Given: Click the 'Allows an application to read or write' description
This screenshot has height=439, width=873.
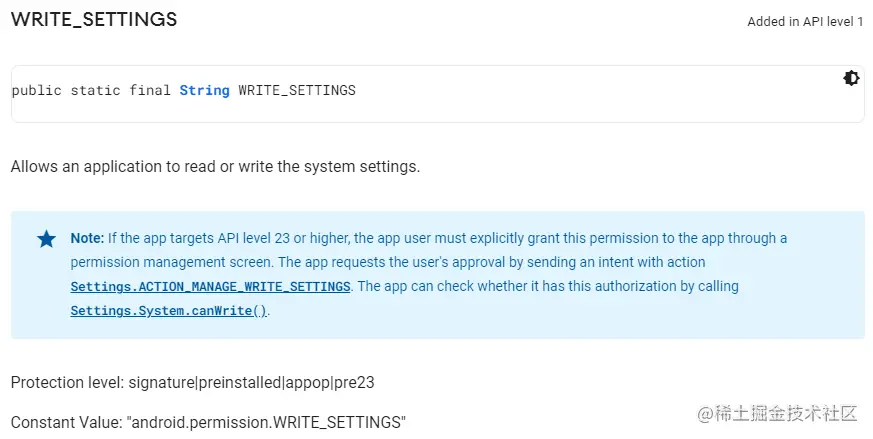Looking at the screenshot, I should [215, 167].
